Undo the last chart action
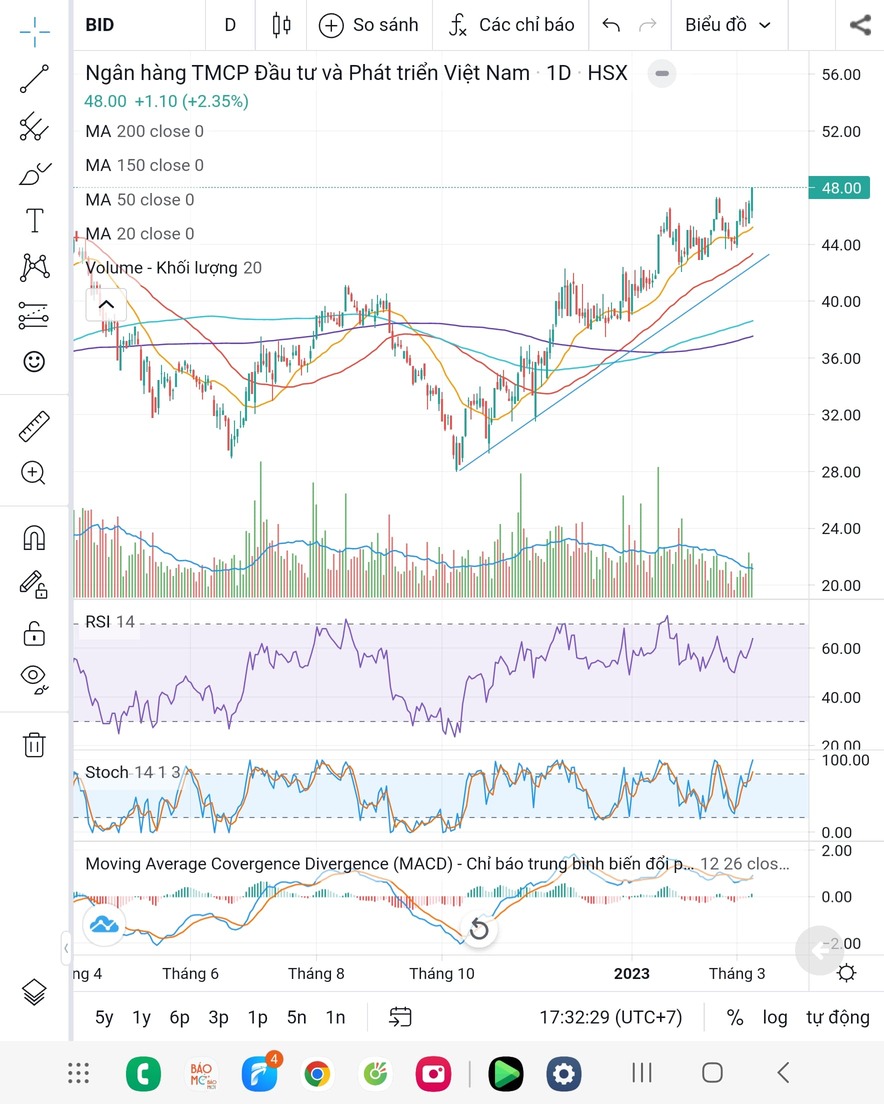The width and height of the screenshot is (884, 1104). pos(611,25)
